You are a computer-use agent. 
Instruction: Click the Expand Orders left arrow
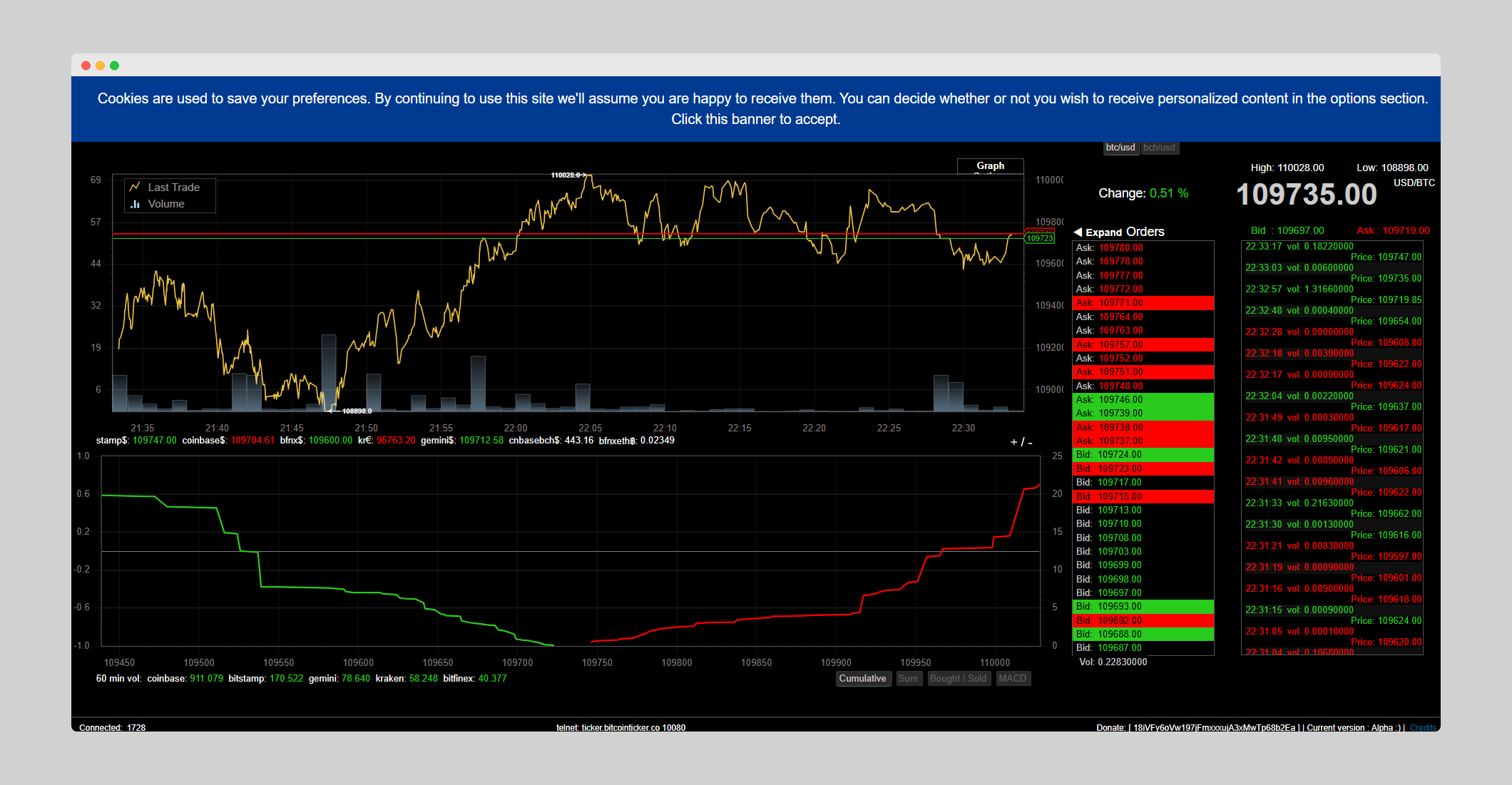1078,232
